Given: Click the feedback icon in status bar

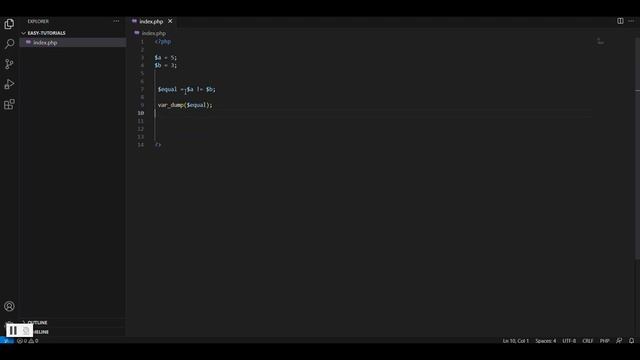Looking at the screenshot, I should coord(619,340).
